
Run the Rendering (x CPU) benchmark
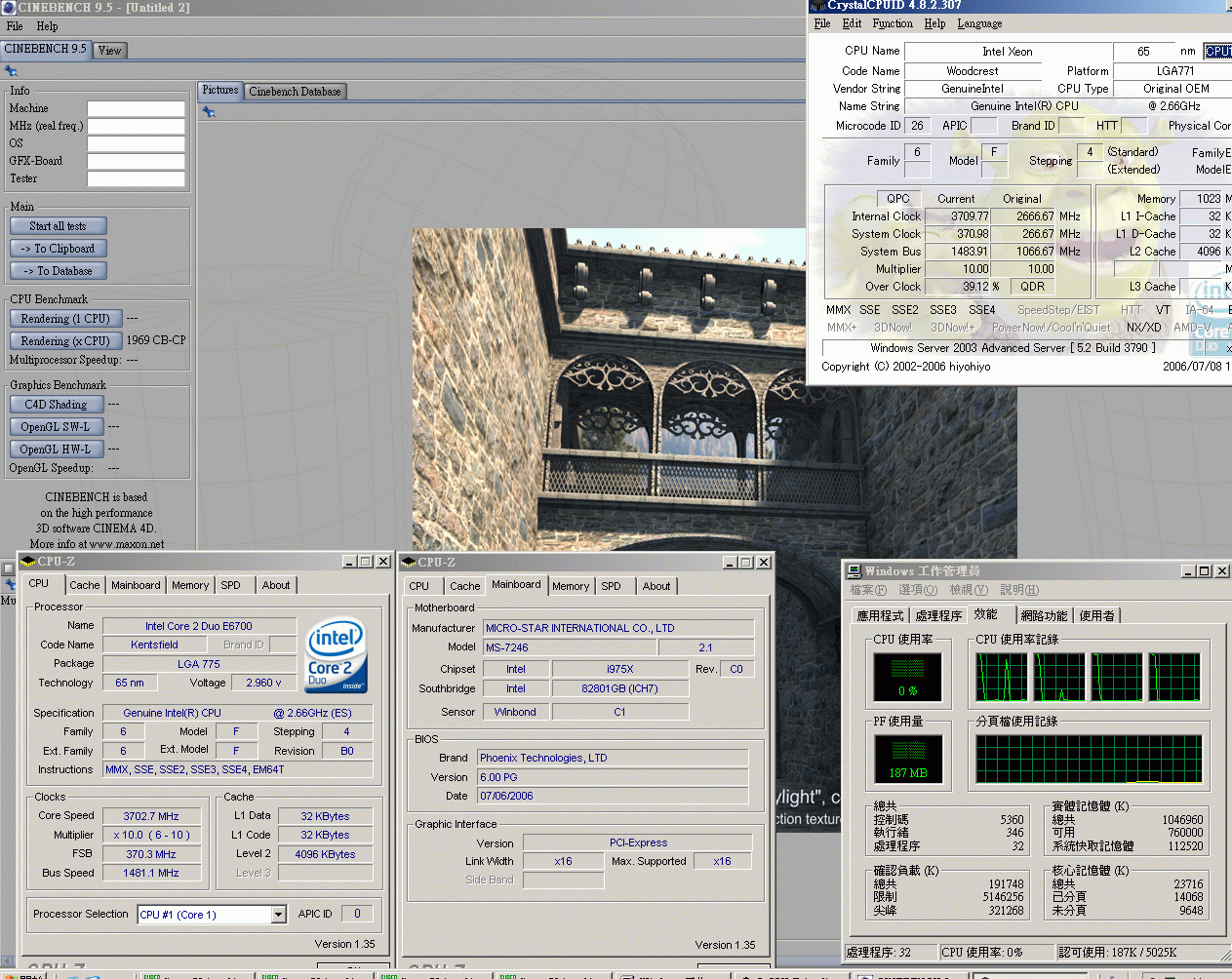click(x=65, y=341)
